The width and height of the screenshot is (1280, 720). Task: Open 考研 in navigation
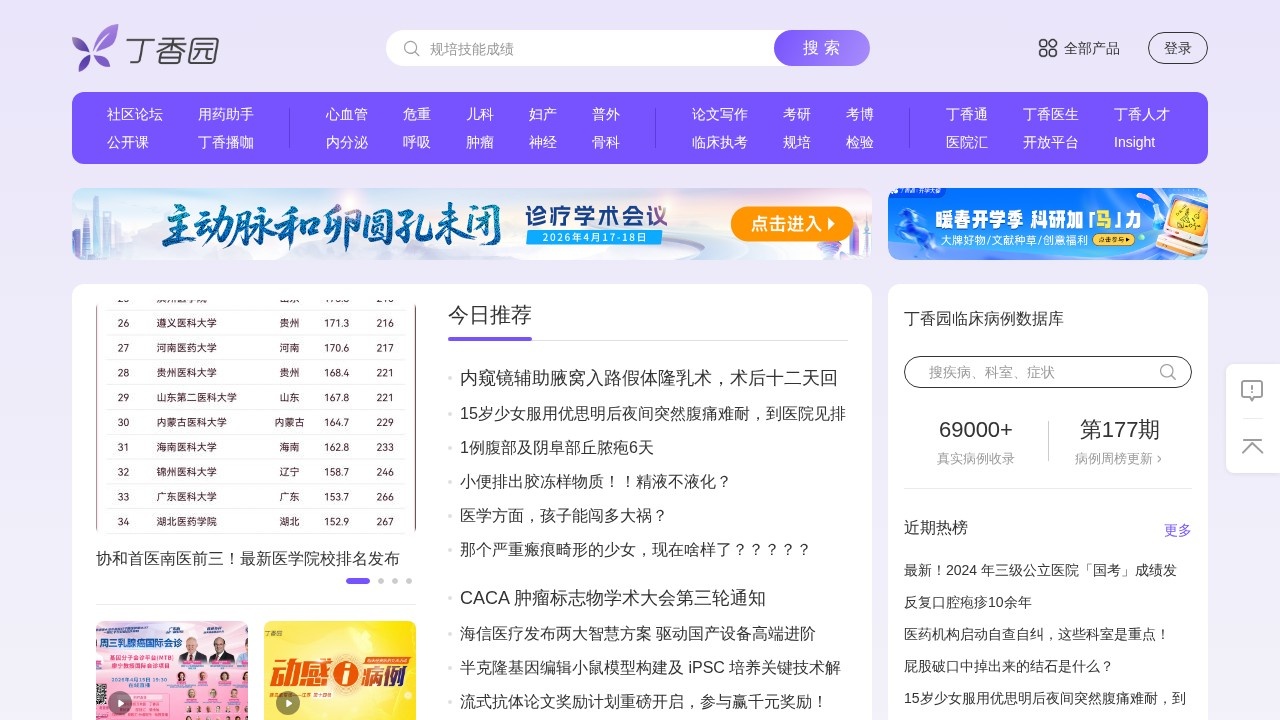point(797,114)
